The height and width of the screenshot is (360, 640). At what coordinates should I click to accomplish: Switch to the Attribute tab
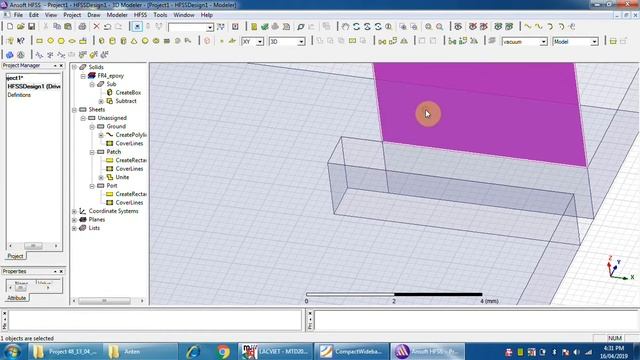17,298
